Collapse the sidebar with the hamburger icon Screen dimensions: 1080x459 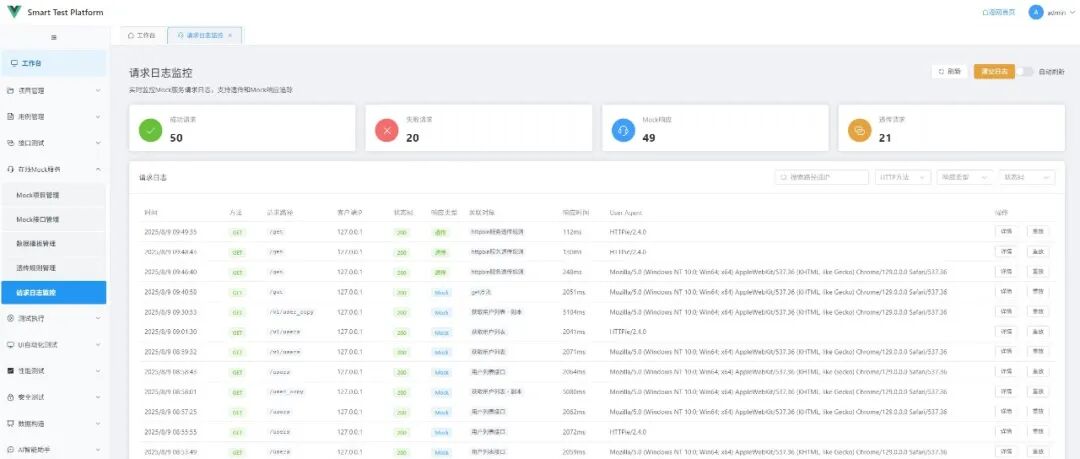point(54,37)
